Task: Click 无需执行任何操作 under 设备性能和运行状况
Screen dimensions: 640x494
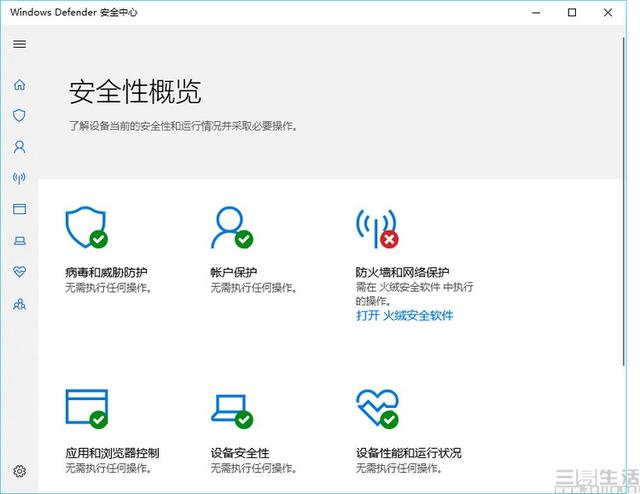Action: tap(399, 468)
